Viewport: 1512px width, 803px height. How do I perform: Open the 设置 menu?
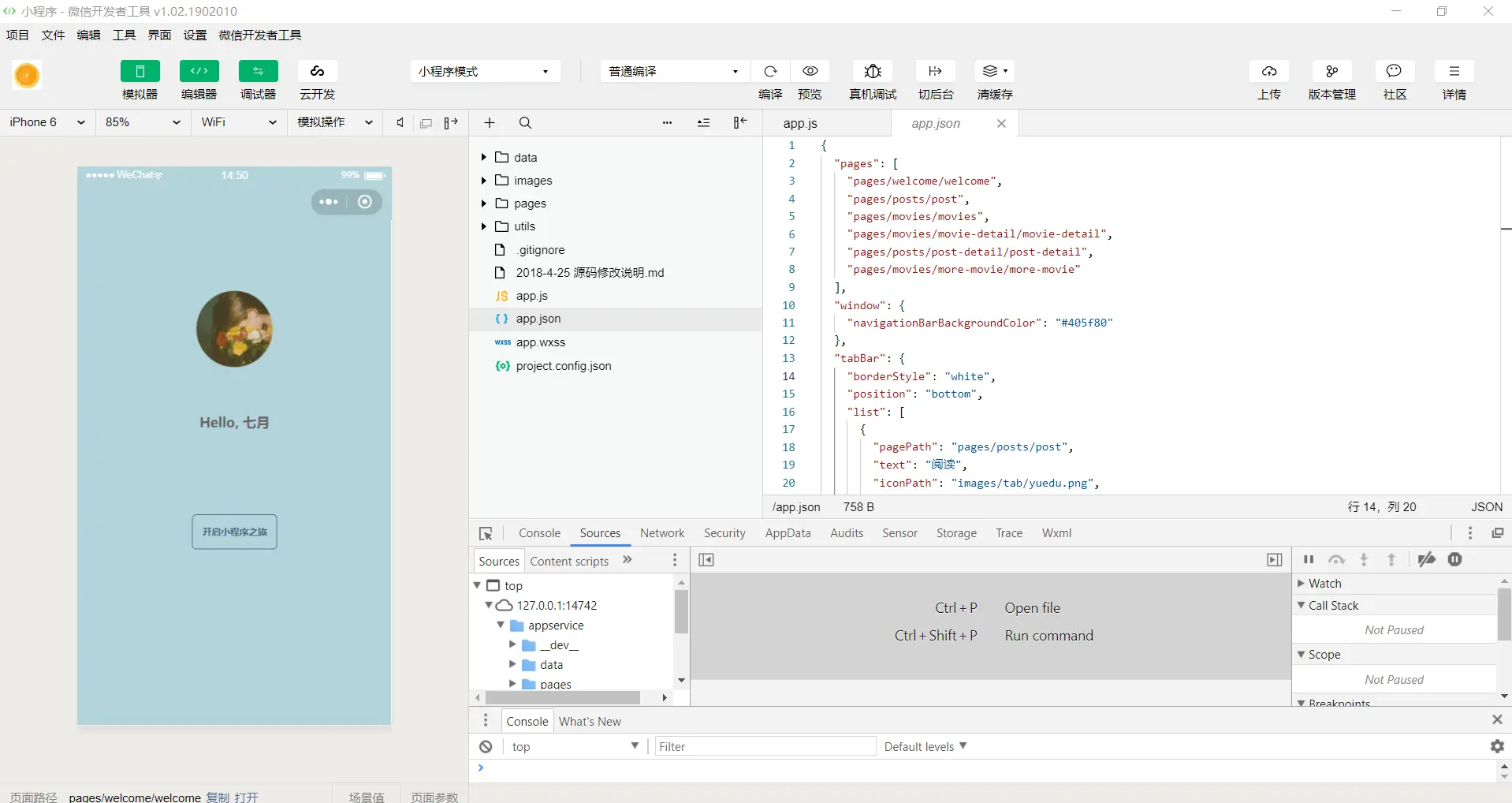pos(195,35)
